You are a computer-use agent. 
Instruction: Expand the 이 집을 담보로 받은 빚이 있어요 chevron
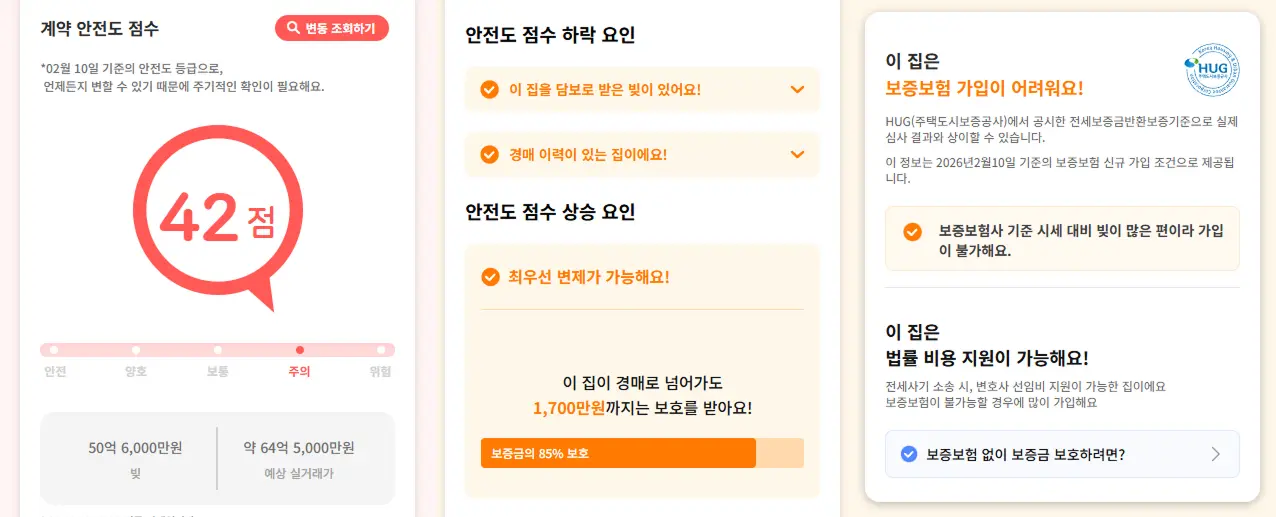pos(797,90)
